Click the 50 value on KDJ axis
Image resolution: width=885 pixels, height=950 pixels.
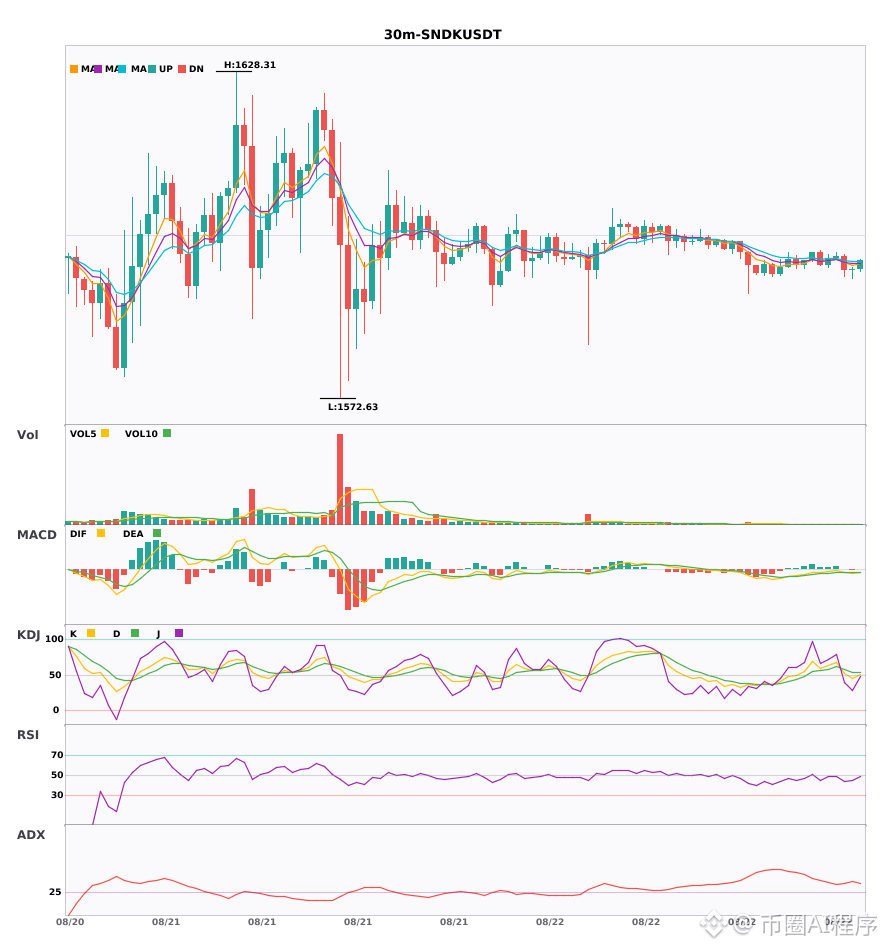coord(55,675)
